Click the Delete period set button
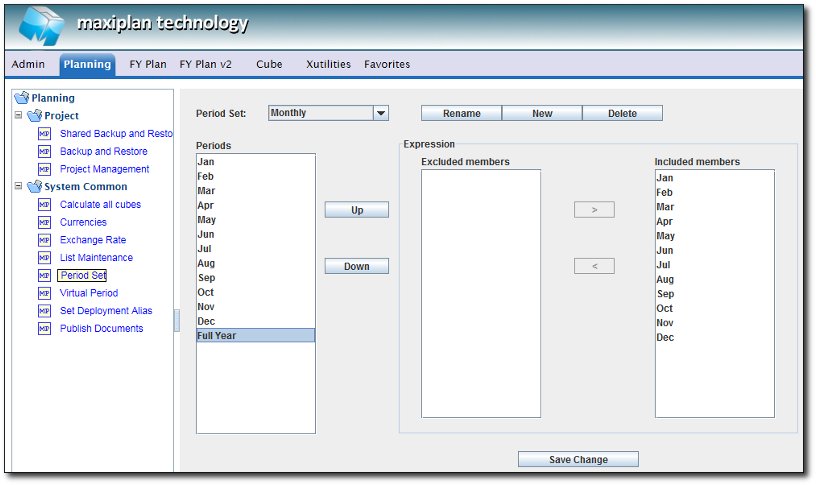The height and width of the screenshot is (485, 816). coord(622,114)
